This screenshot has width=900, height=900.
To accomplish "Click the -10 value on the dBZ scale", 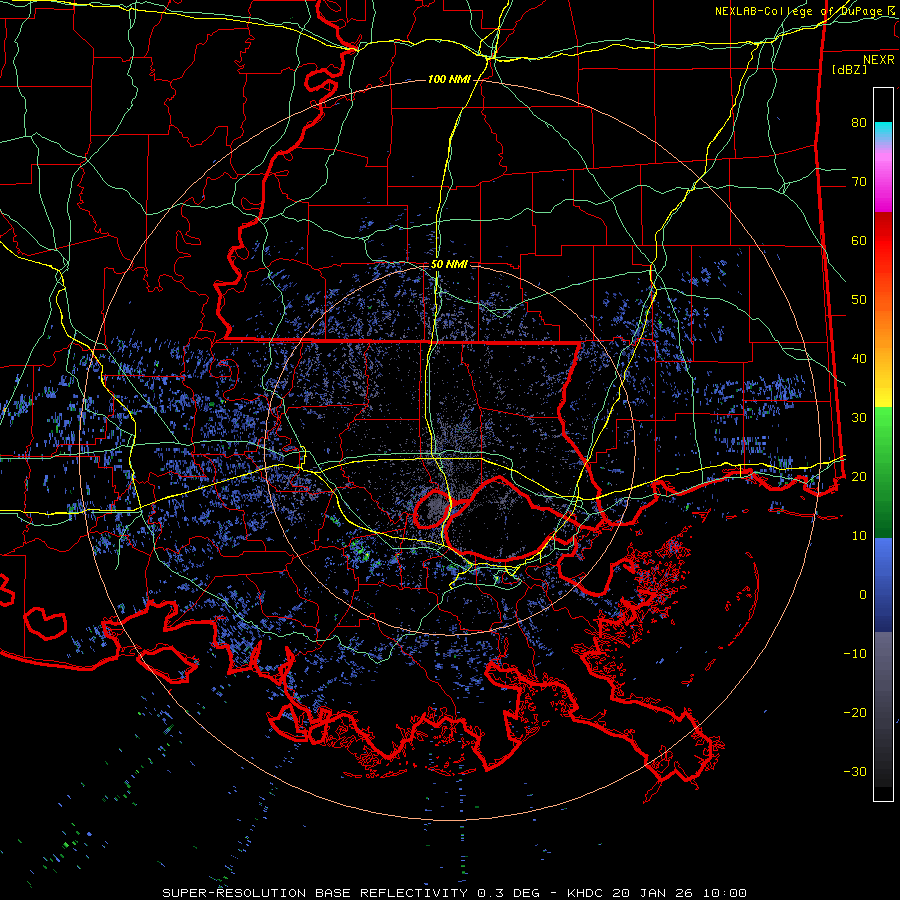I will pyautogui.click(x=855, y=654).
